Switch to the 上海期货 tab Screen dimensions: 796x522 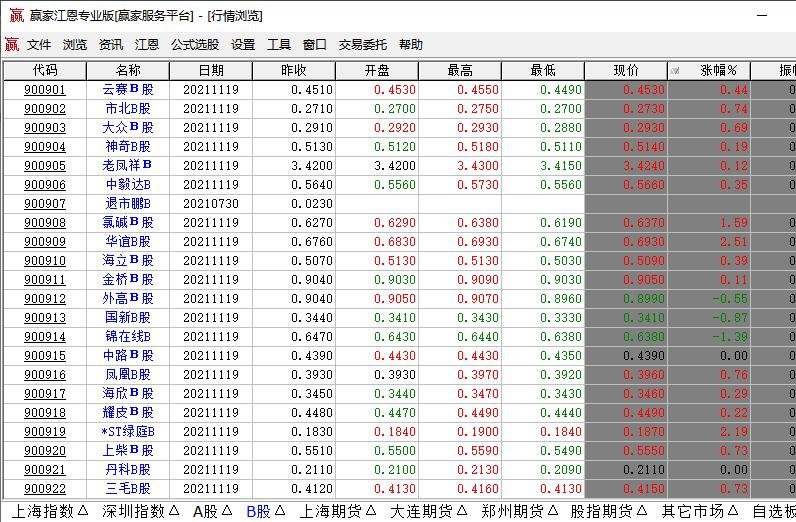pos(338,511)
